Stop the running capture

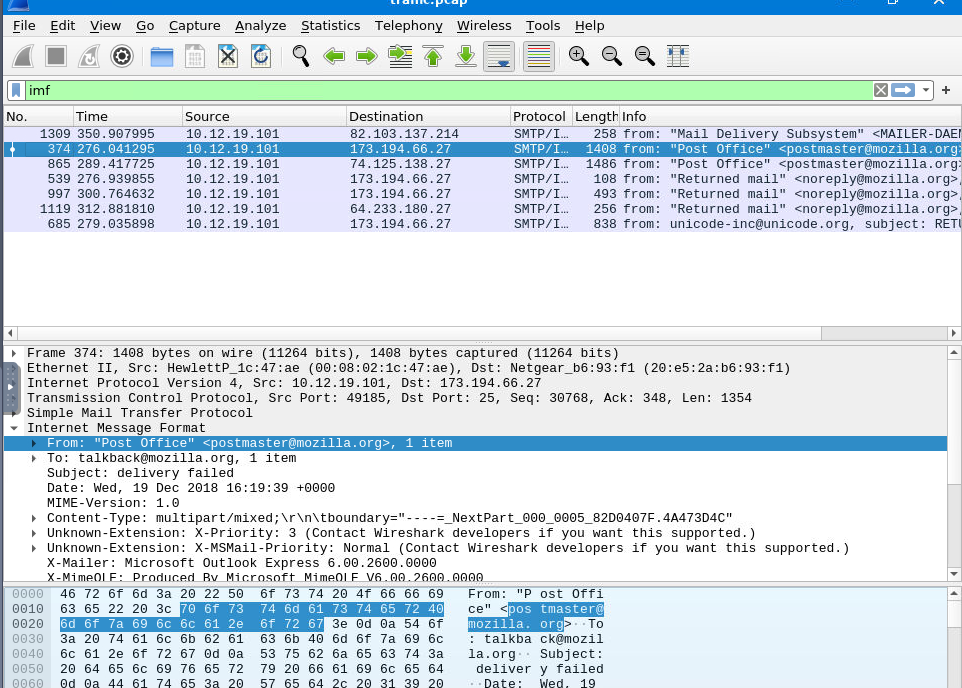click(56, 56)
